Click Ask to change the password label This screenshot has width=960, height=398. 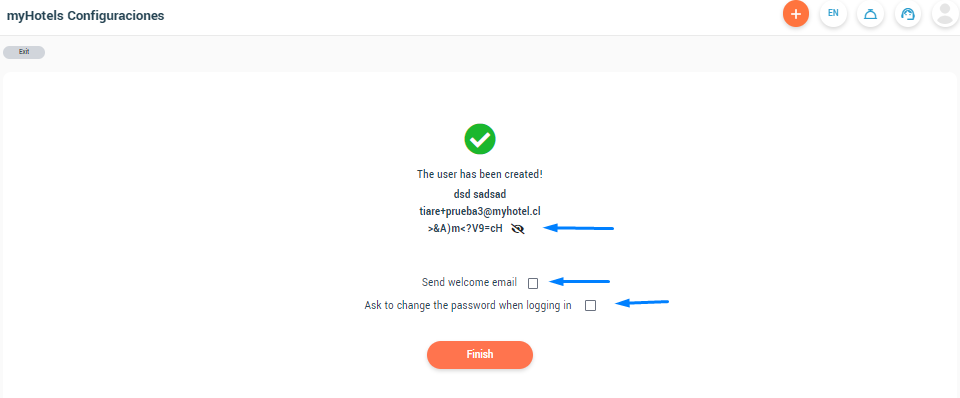(468, 305)
